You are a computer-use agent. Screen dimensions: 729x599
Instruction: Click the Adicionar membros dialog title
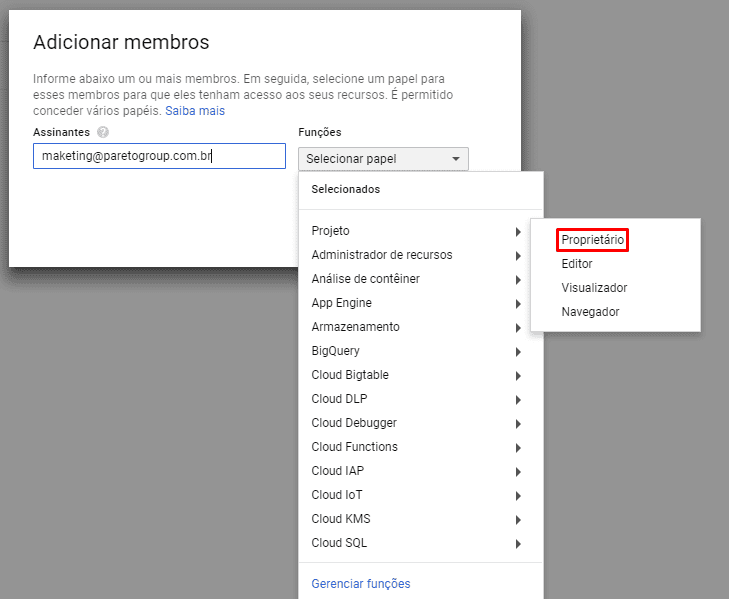point(121,42)
